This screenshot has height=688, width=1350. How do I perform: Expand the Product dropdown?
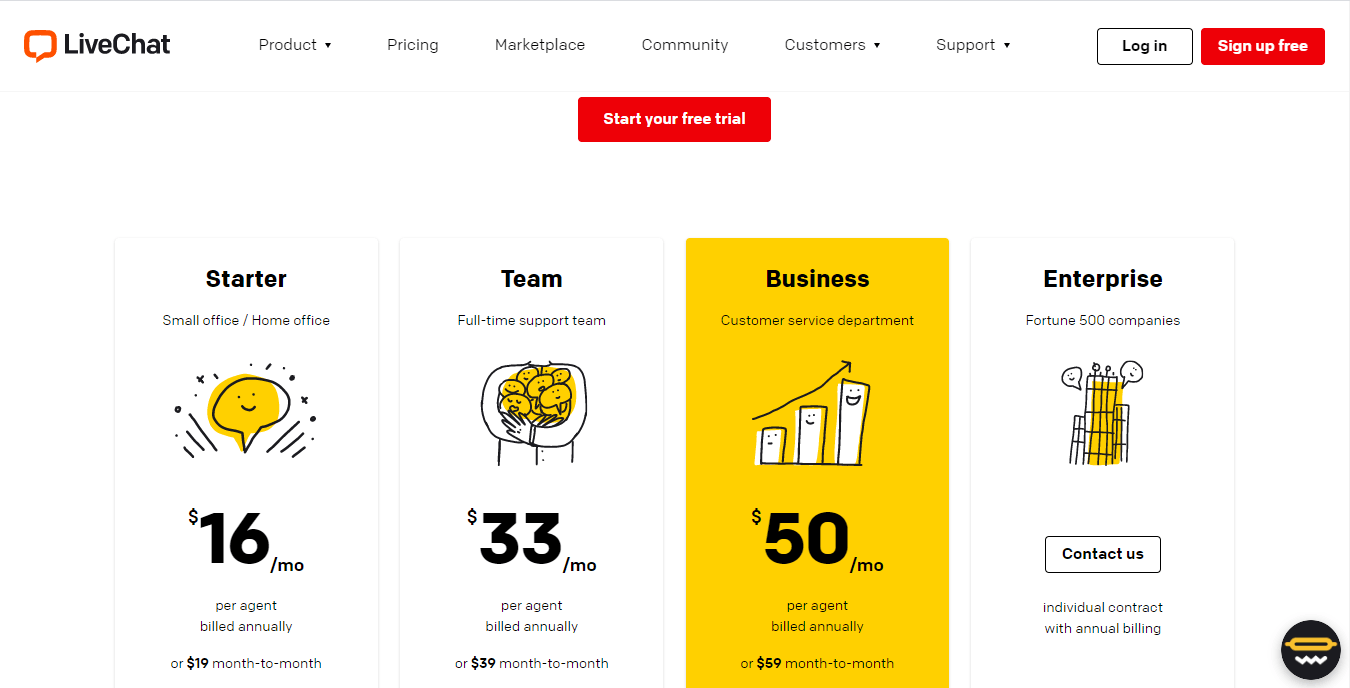tap(295, 45)
